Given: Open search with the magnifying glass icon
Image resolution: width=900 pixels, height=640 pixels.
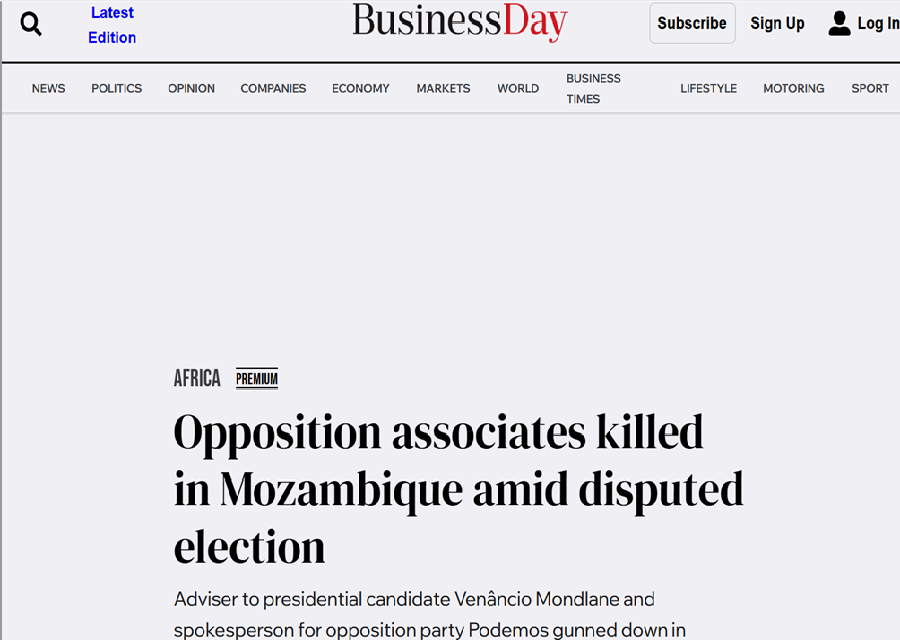Looking at the screenshot, I should 31,24.
